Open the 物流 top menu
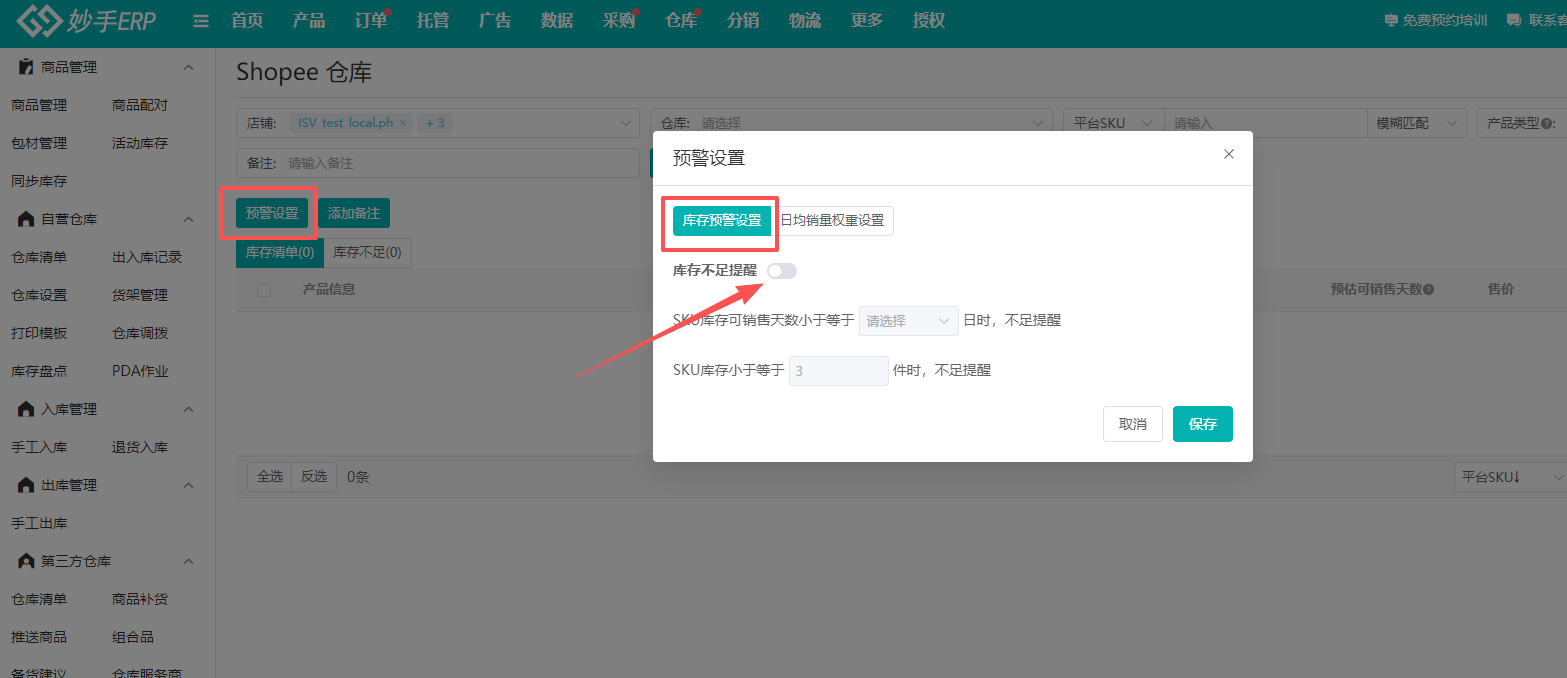The image size is (1567, 678). [x=804, y=21]
